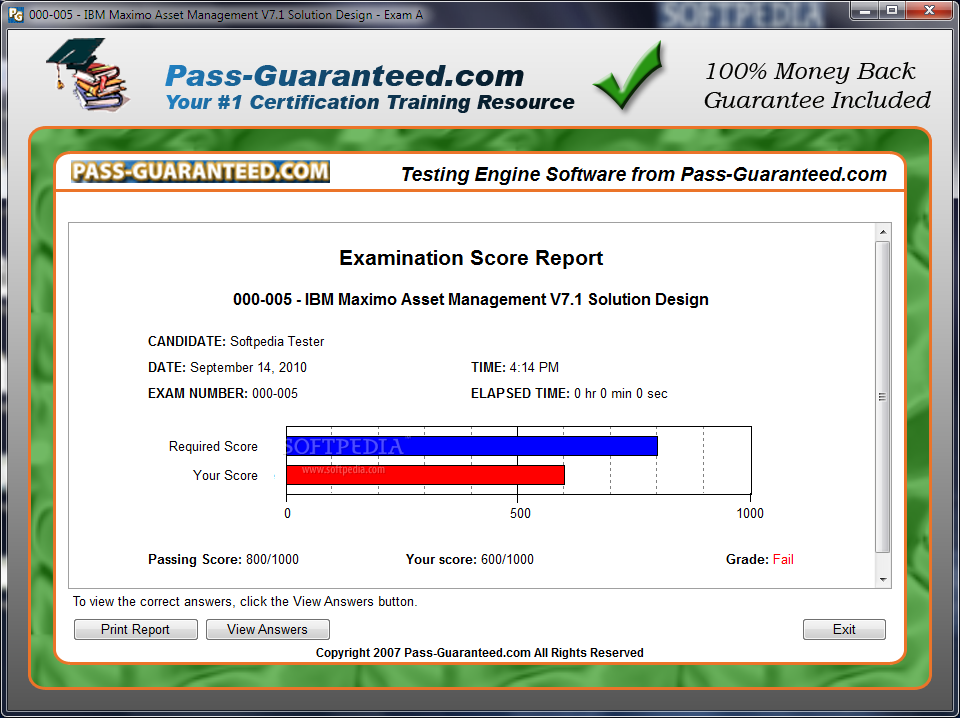Click the Pass-Guaranteed.com header title

pos(344,77)
